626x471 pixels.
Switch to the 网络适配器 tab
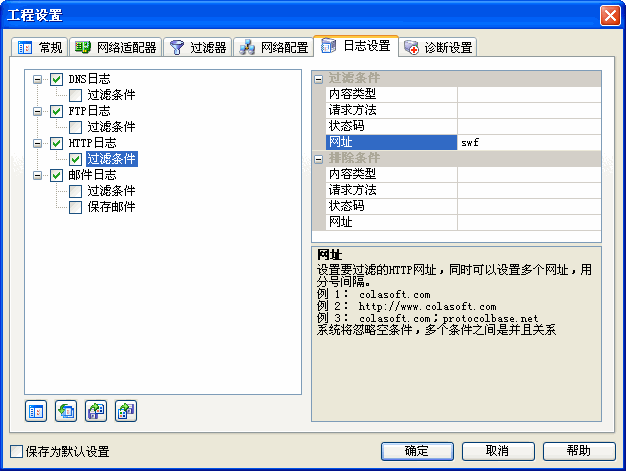(116, 47)
